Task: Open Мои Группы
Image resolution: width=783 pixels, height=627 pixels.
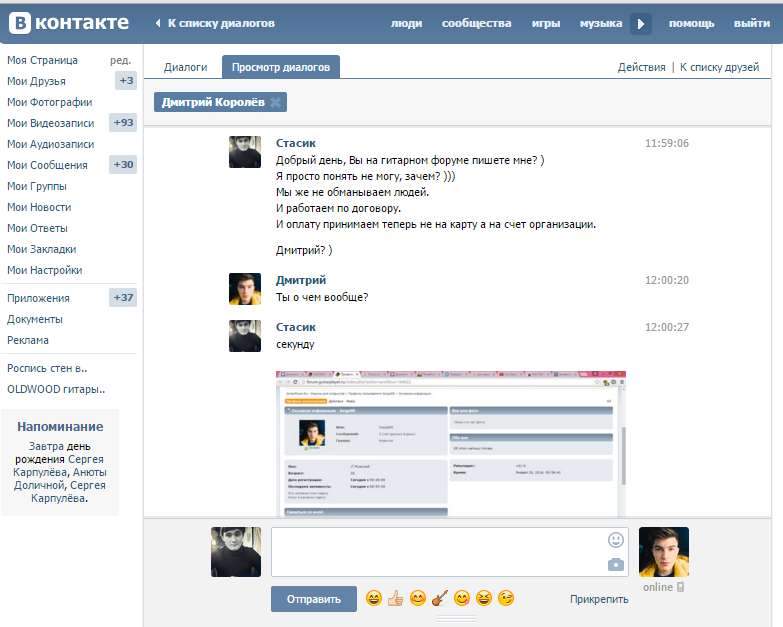Action: point(37,186)
